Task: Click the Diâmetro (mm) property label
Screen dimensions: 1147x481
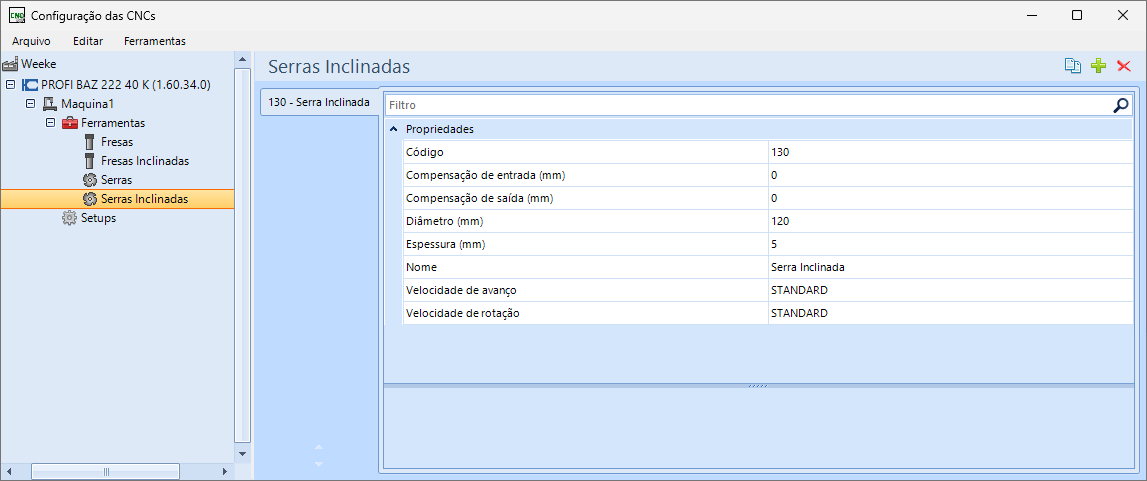Action: 445,221
